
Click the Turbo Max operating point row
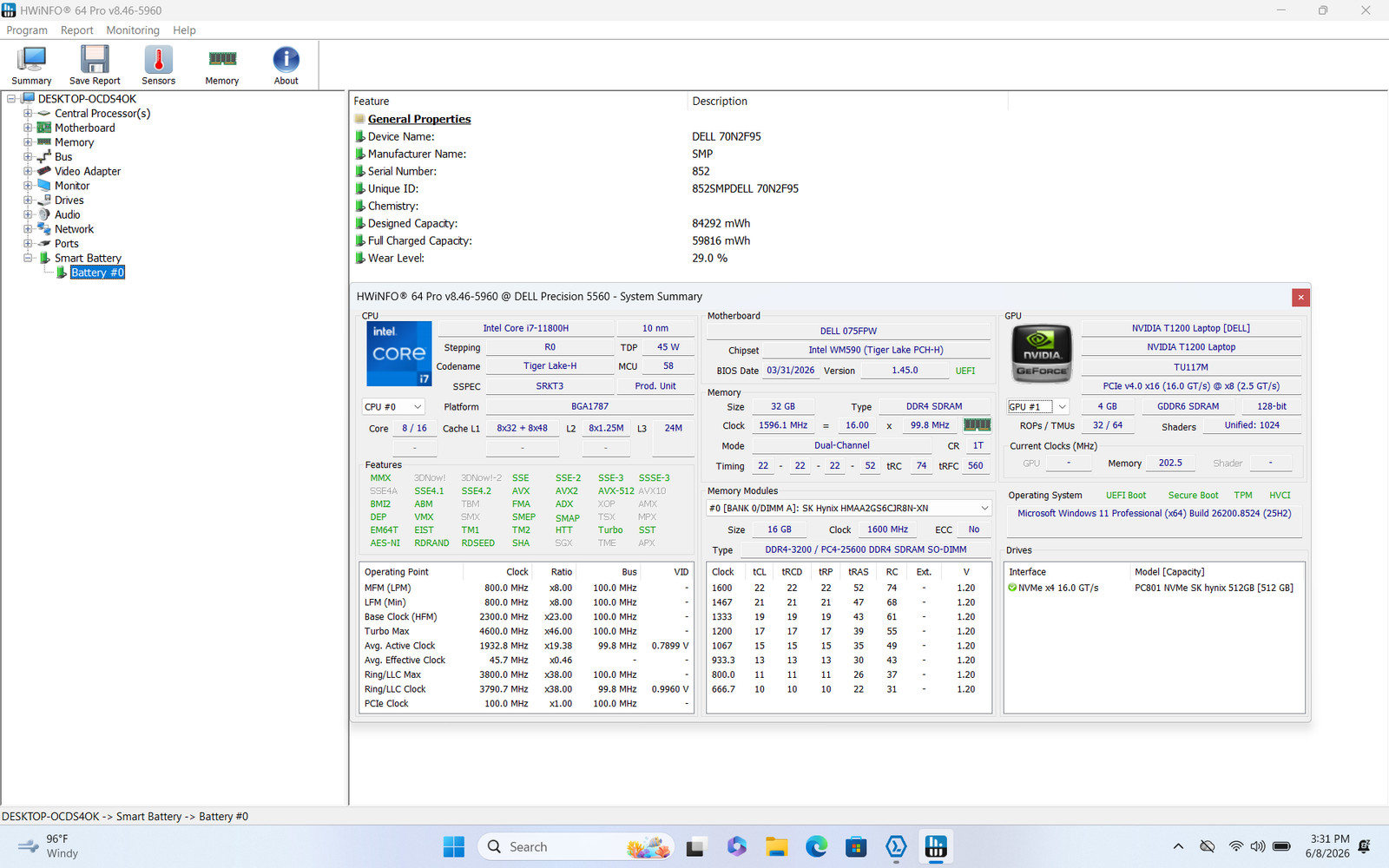pos(526,631)
